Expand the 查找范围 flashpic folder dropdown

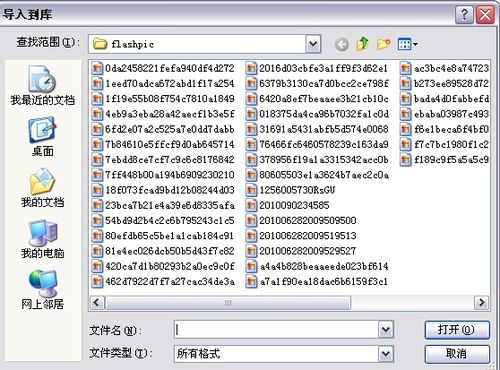(313, 44)
